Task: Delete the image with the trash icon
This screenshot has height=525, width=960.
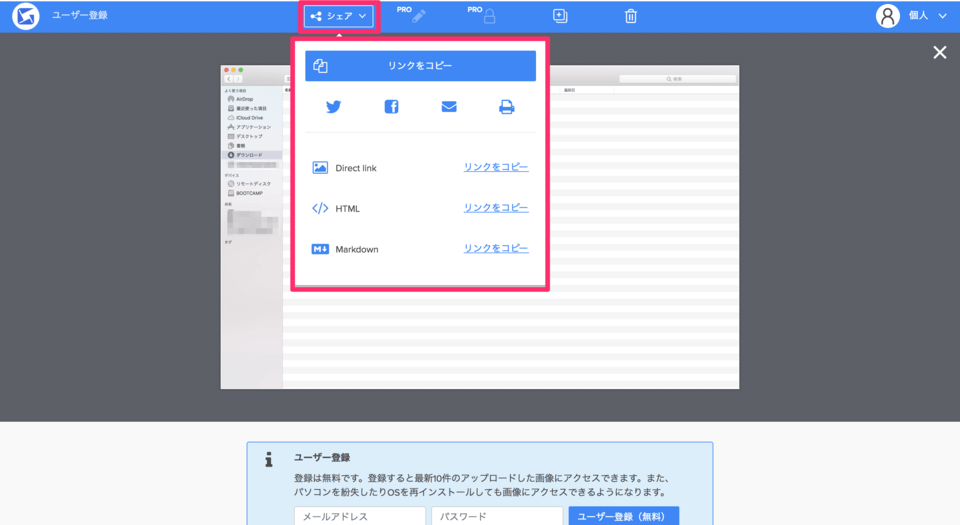Action: [631, 16]
